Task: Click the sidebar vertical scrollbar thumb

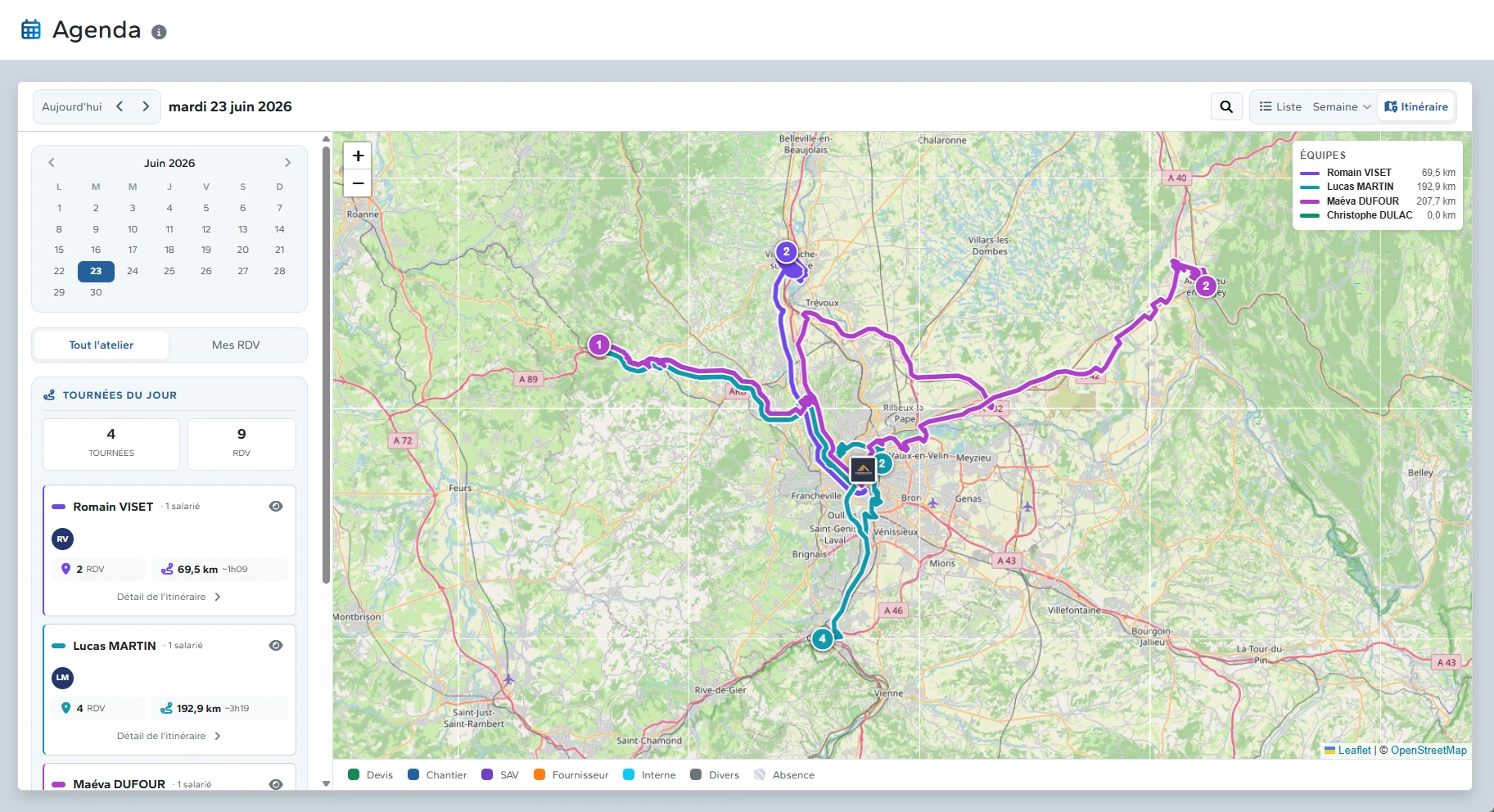Action: (x=326, y=364)
